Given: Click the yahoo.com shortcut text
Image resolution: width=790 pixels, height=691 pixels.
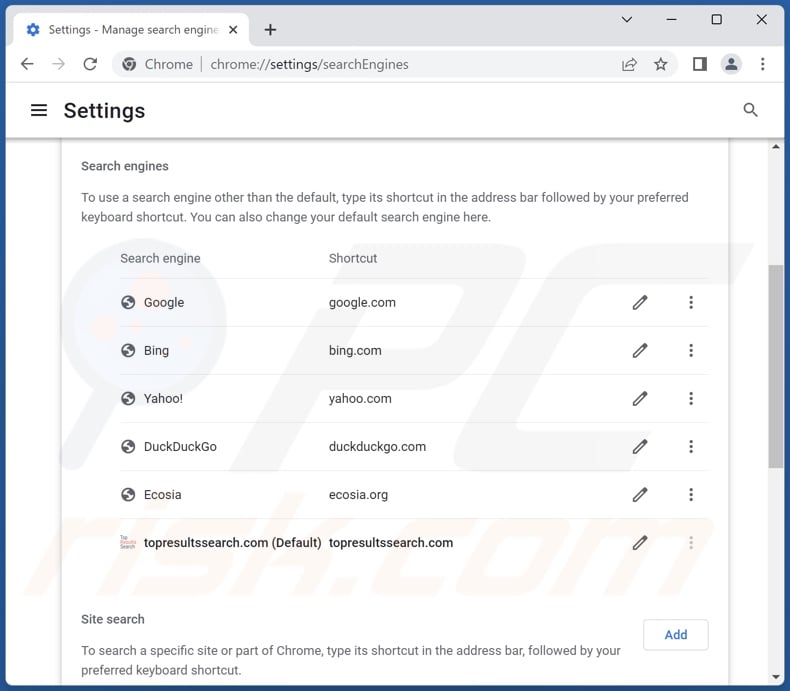Looking at the screenshot, I should coord(360,398).
